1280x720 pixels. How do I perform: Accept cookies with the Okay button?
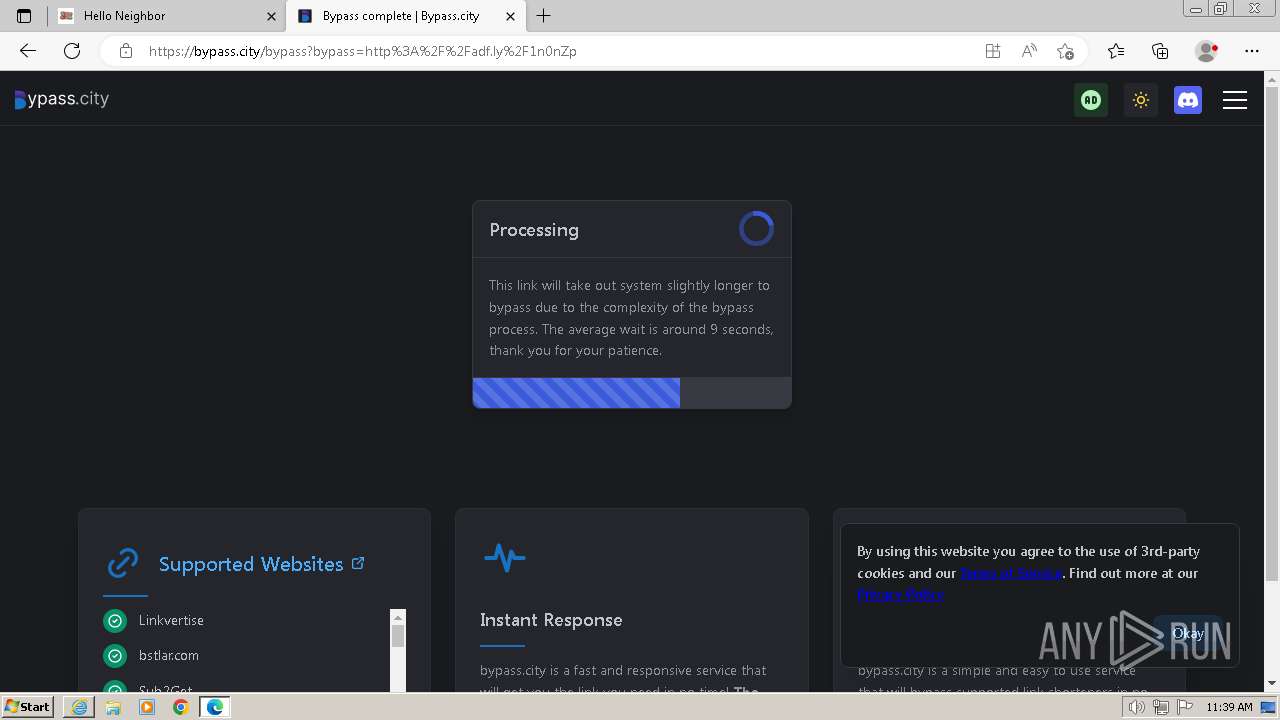pos(1188,633)
